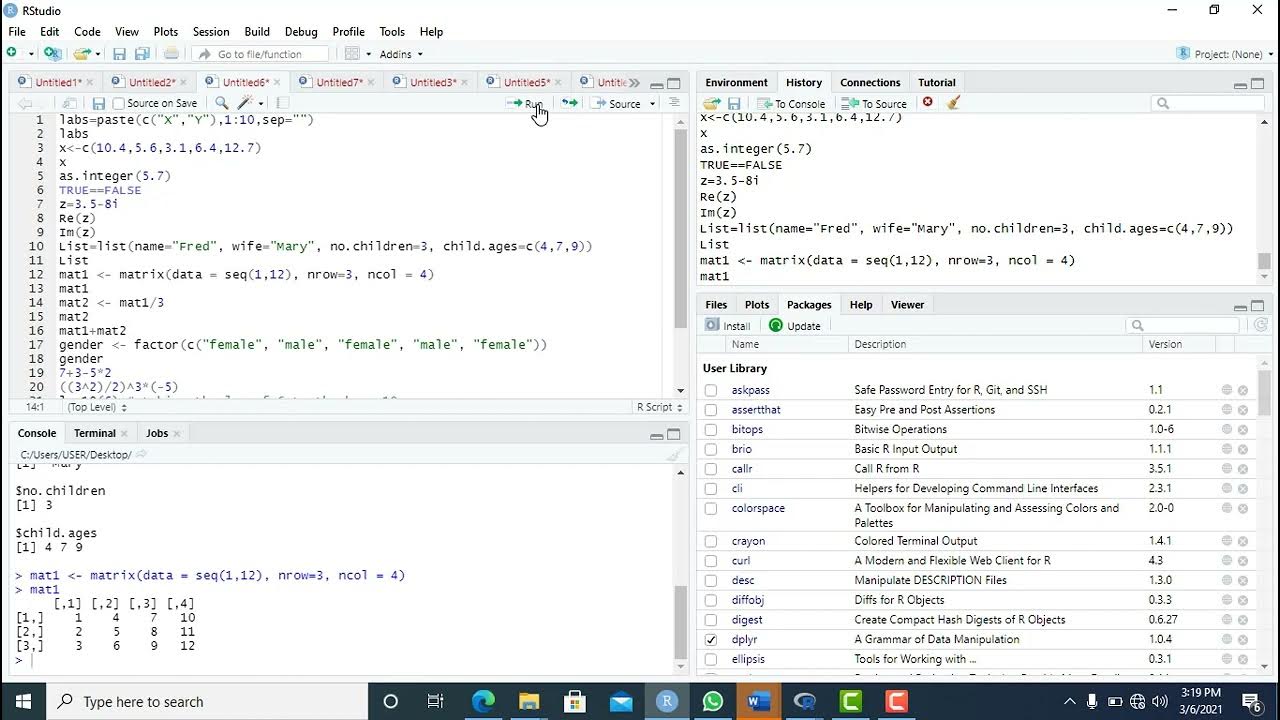
Task: Check the digest package checkbox
Action: 711,620
